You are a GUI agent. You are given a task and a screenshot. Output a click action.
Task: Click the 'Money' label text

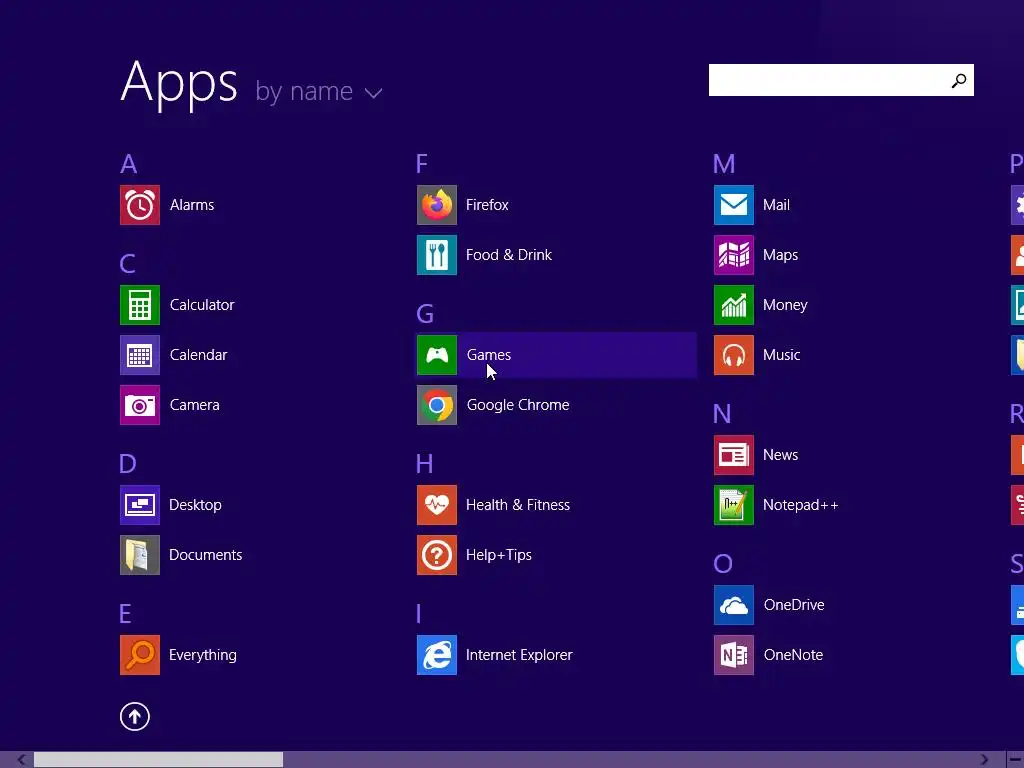pyautogui.click(x=785, y=305)
